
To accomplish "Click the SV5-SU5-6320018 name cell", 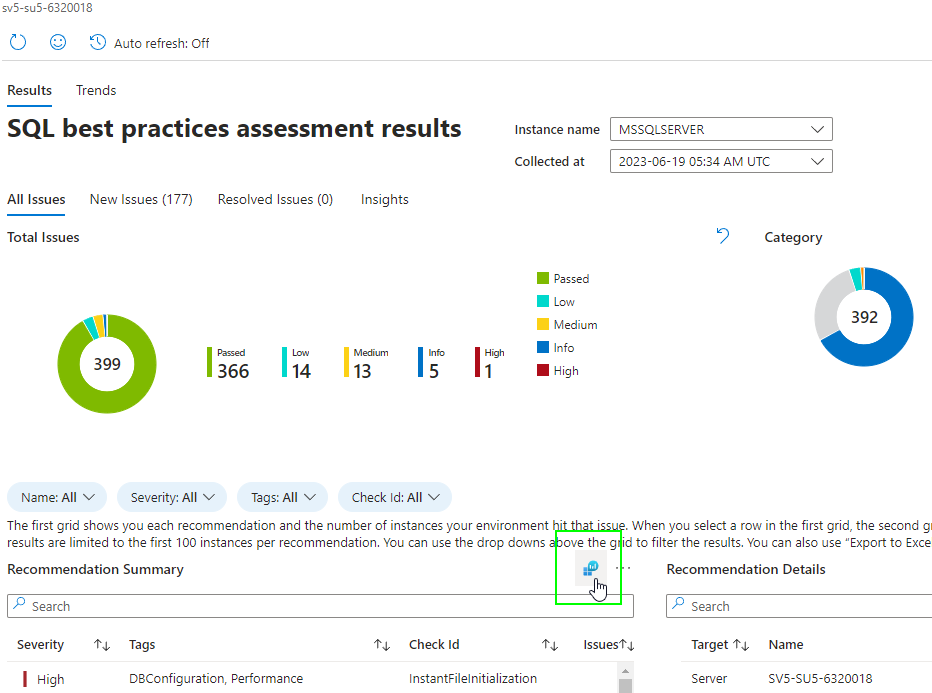I will 820,679.
